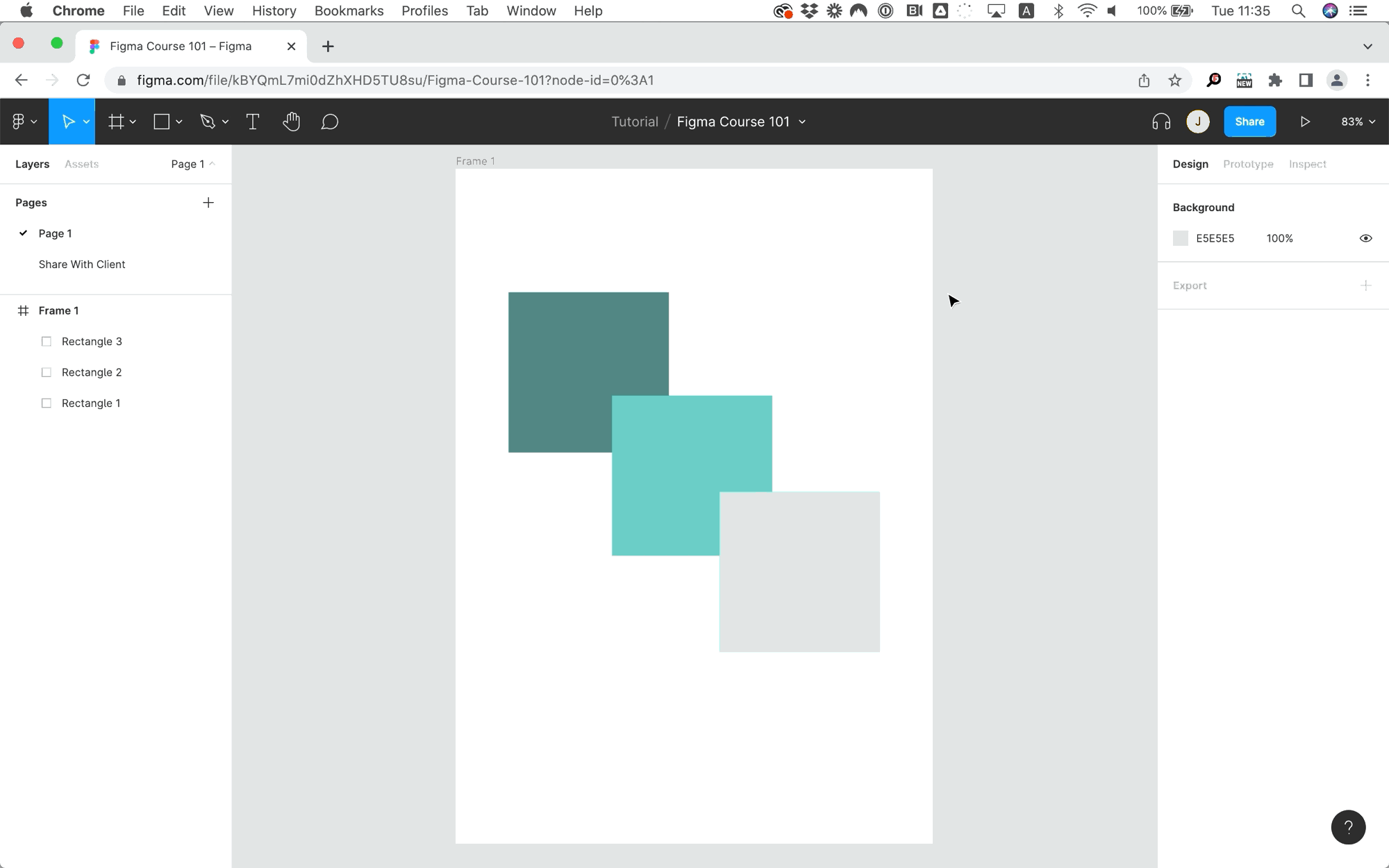This screenshot has height=868, width=1389.
Task: Open a new Chrome tab
Action: point(328,47)
